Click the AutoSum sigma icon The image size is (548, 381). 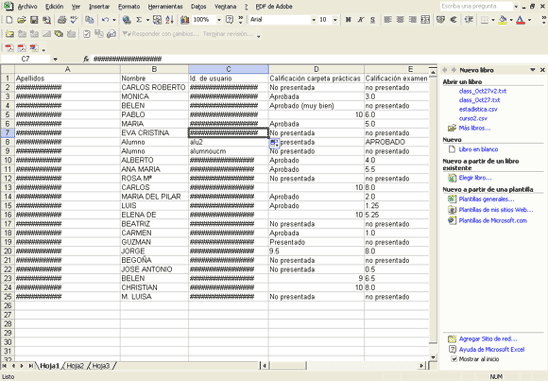[139, 20]
